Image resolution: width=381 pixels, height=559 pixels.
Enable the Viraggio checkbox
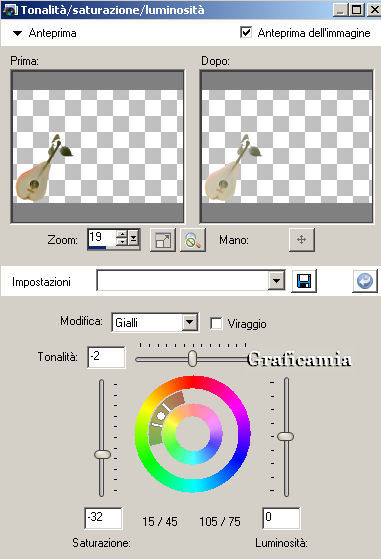tap(216, 324)
